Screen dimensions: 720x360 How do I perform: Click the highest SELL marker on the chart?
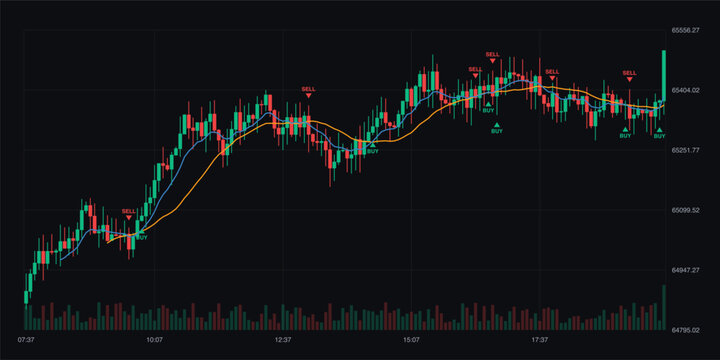[x=493, y=57]
